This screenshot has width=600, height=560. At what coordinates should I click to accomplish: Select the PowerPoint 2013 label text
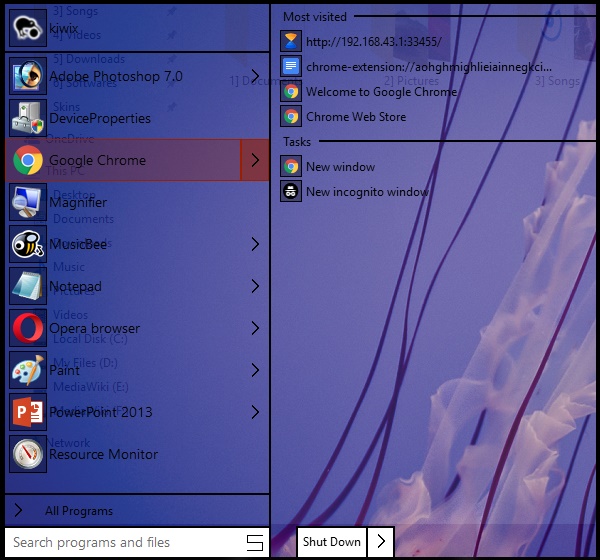click(101, 412)
